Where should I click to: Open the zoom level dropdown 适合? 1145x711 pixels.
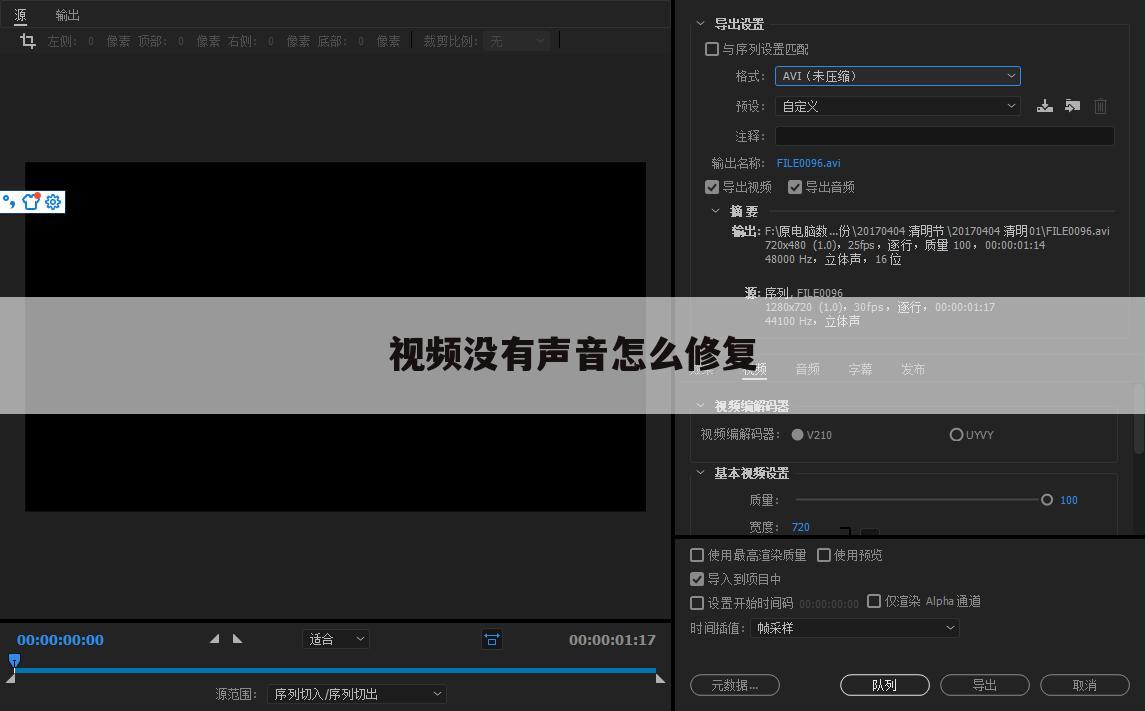coord(336,639)
